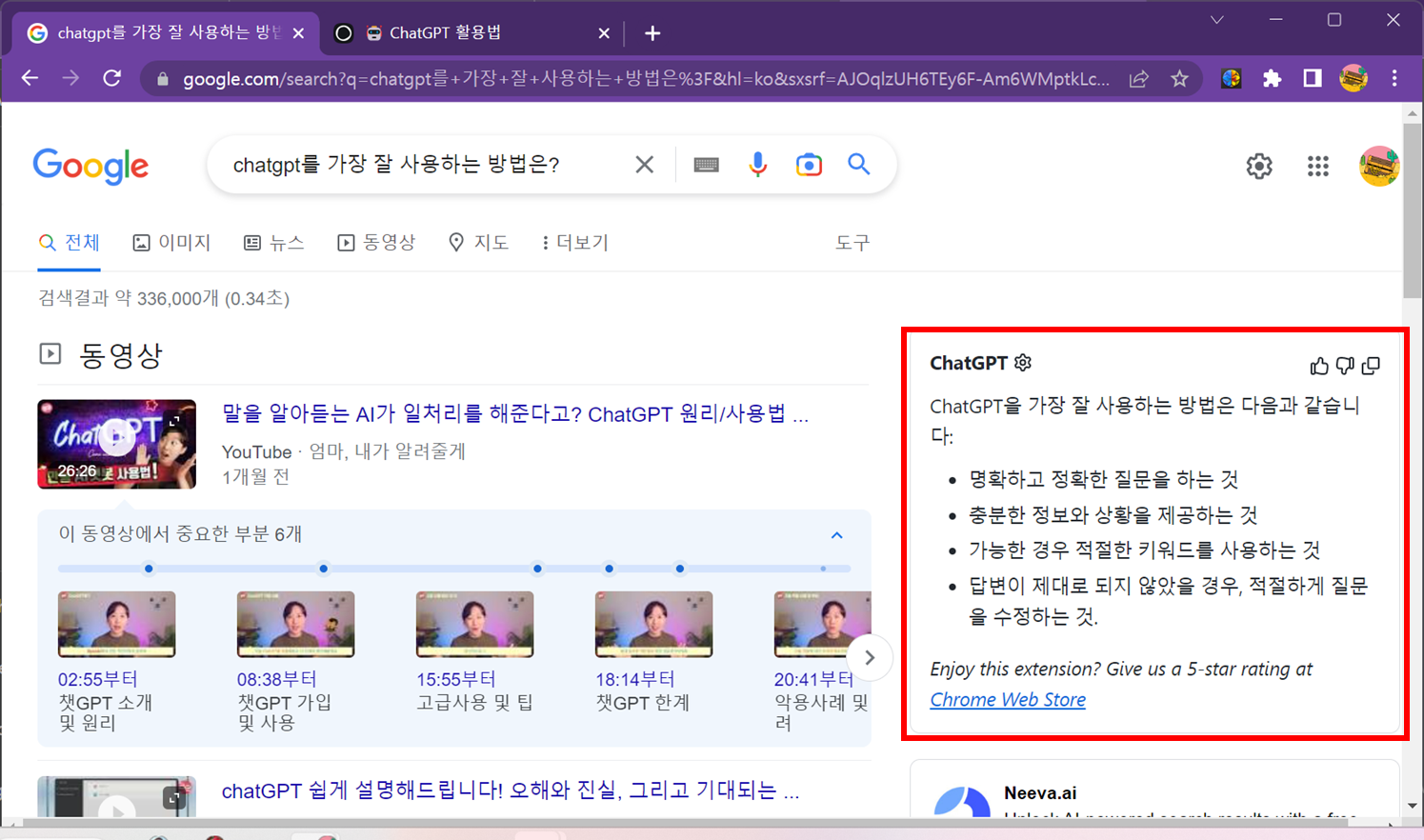Reload the current page
This screenshot has width=1424, height=840.
pyautogui.click(x=112, y=78)
